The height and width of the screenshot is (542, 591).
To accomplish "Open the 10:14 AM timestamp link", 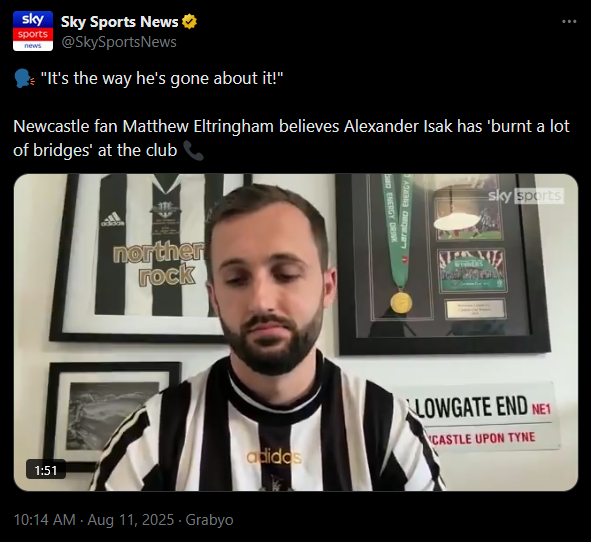I will coord(44,520).
